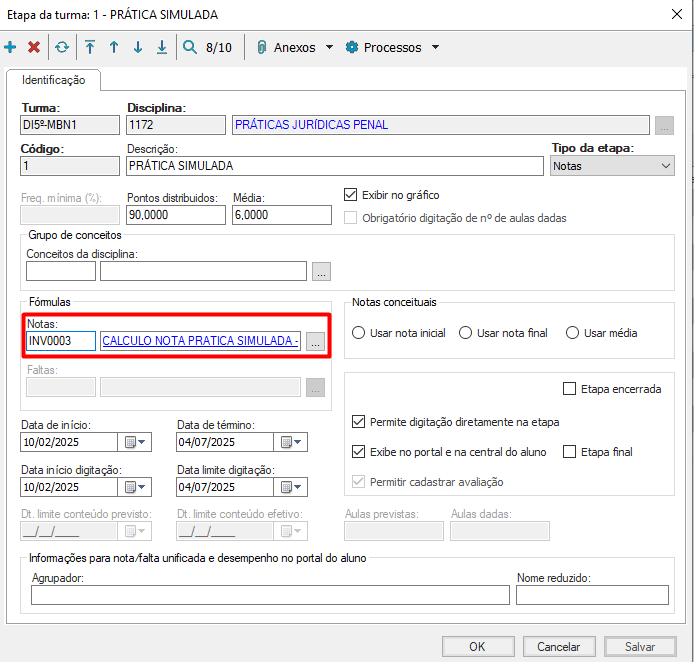The width and height of the screenshot is (694, 662).
Task: Select Usar nota inicial radio option
Action: [x=359, y=333]
